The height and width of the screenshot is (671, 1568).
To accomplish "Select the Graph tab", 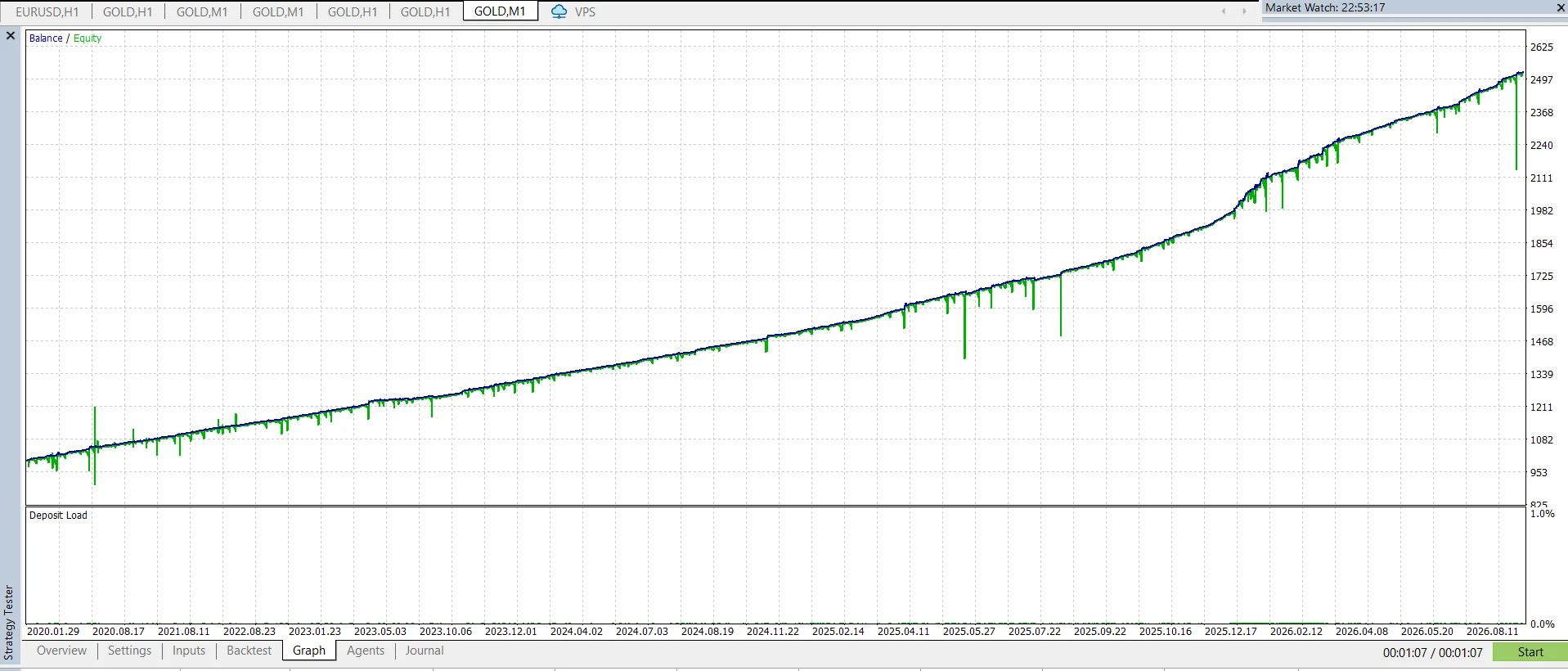I will [309, 651].
